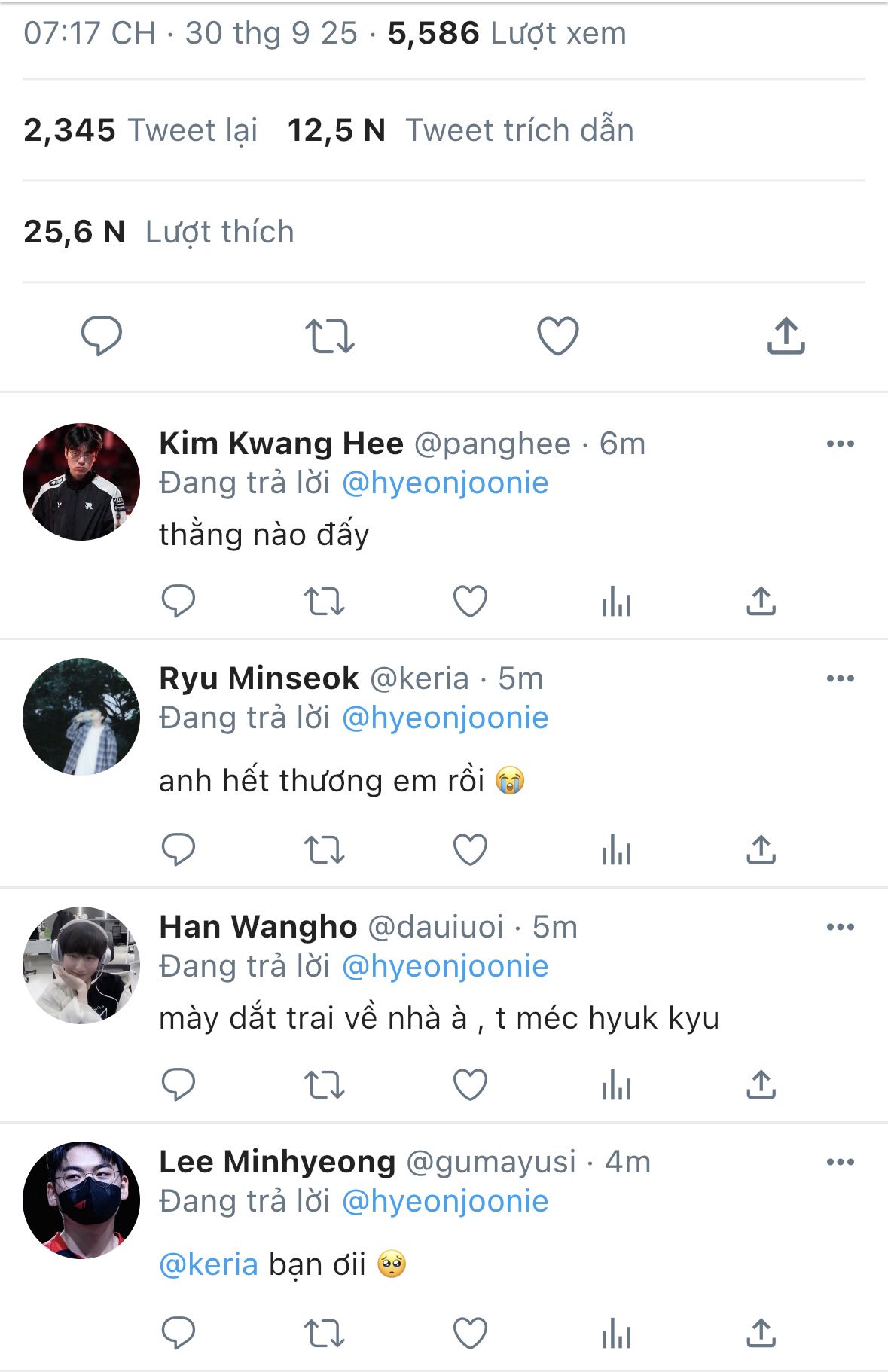The height and width of the screenshot is (1372, 888).
Task: View analytics on Han Wangho's reply
Action: (x=616, y=1085)
